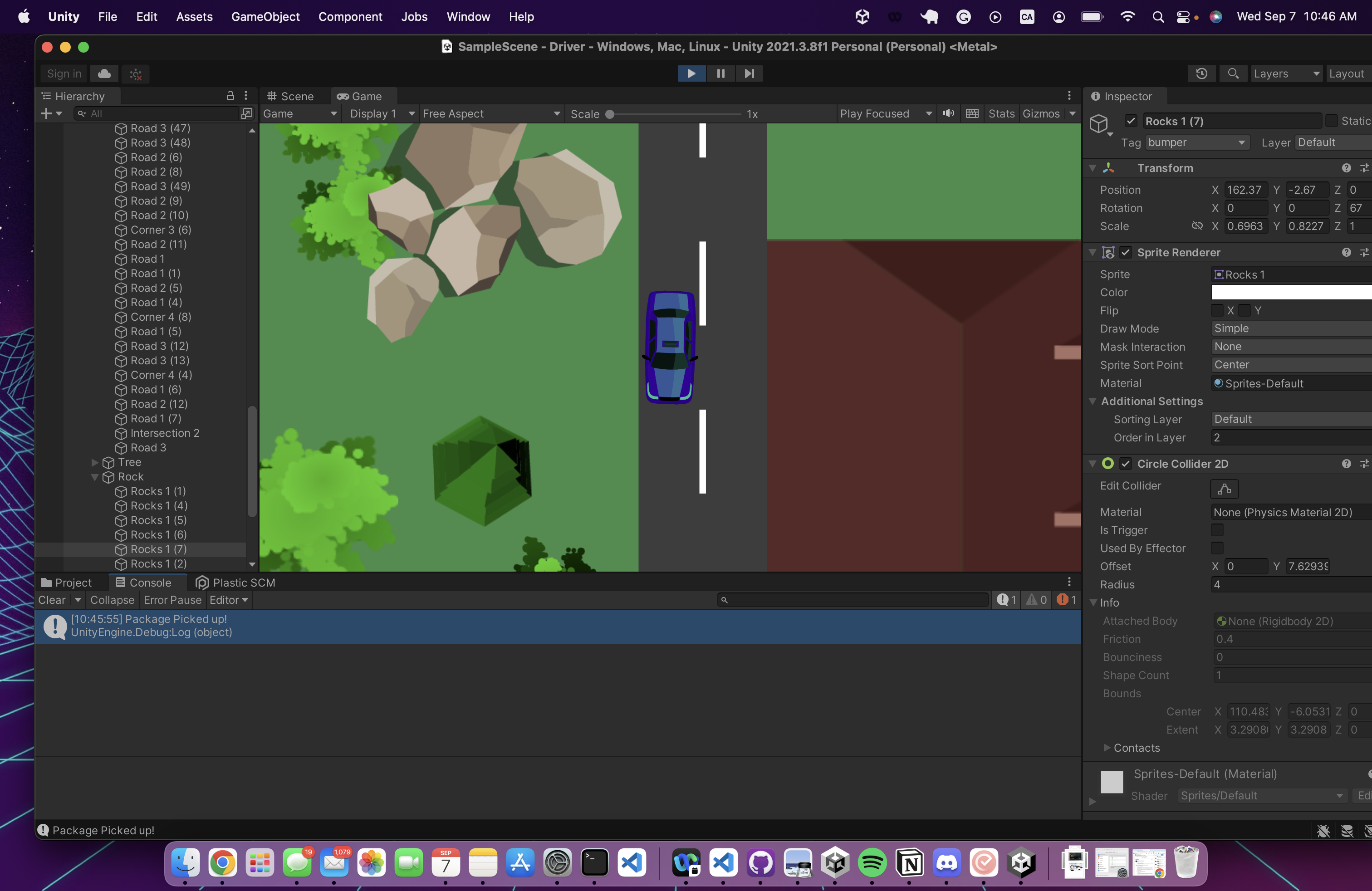Click the Error Pause button
This screenshot has width=1372, height=891.
[x=172, y=600]
